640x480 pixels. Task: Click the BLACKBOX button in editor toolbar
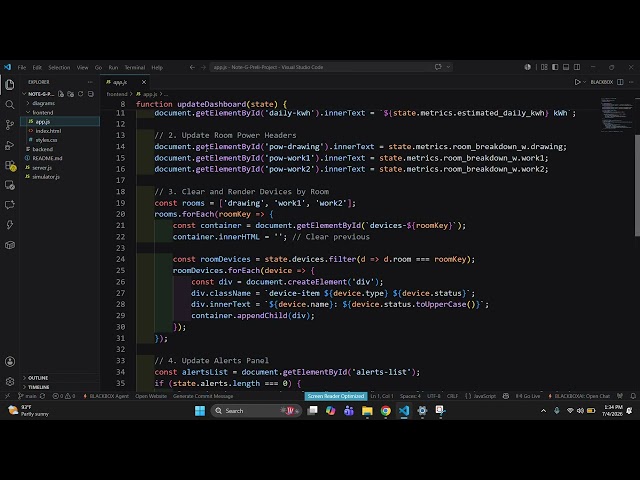pos(602,82)
